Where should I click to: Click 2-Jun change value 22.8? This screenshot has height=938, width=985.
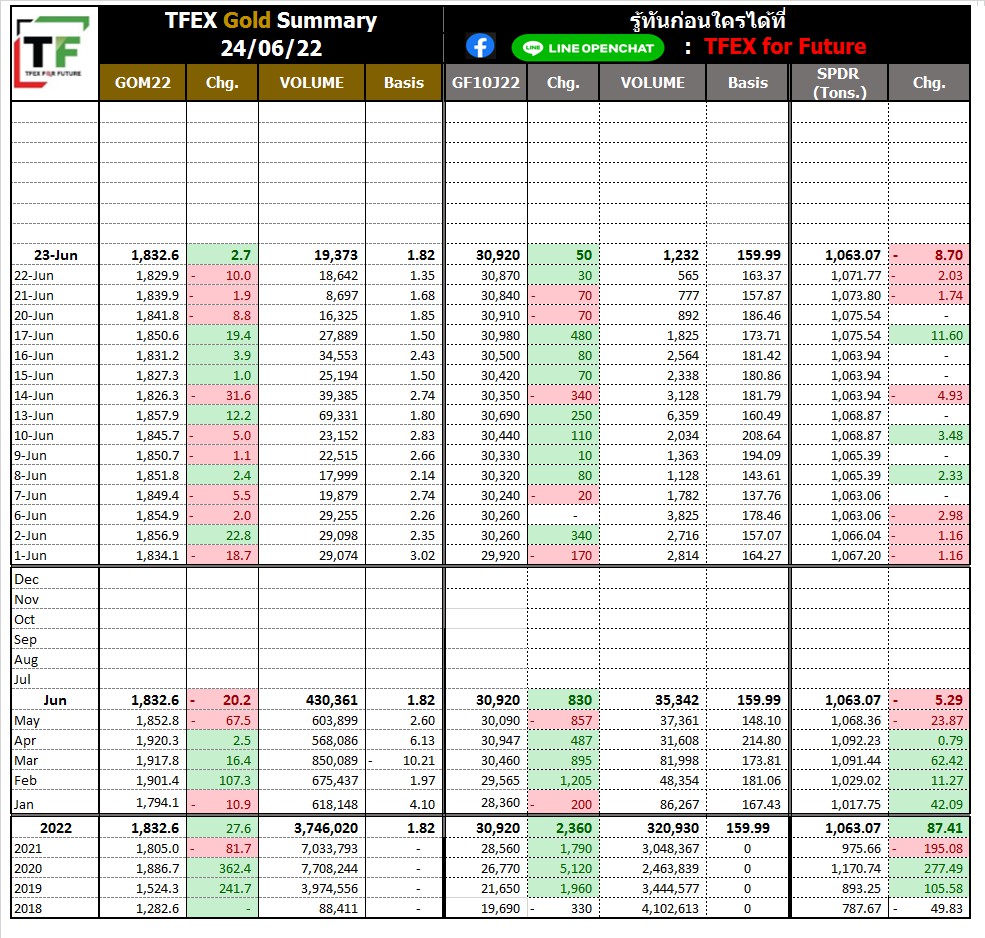(x=238, y=535)
